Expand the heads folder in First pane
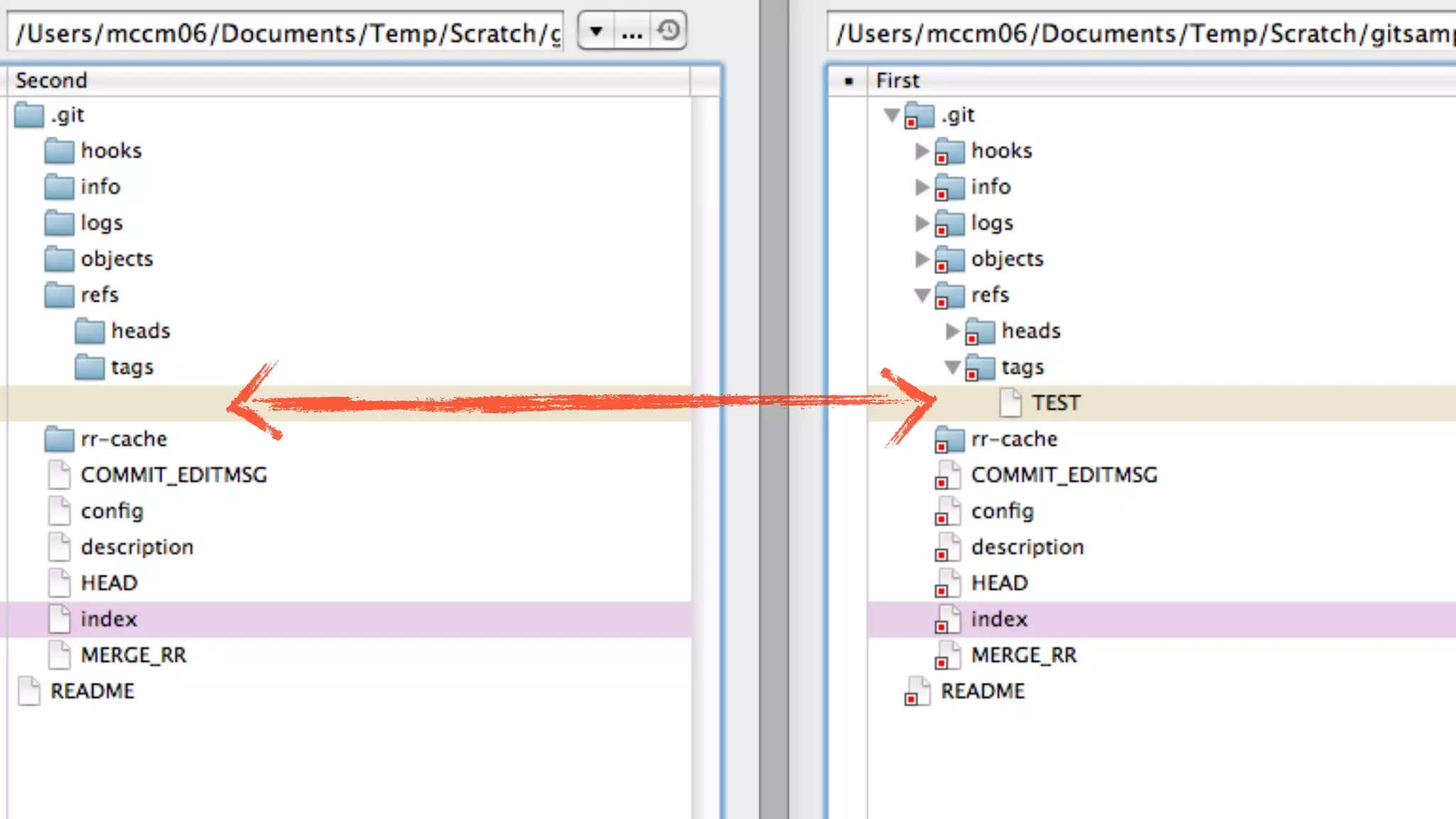Screen dimensions: 1456x819 953,331
